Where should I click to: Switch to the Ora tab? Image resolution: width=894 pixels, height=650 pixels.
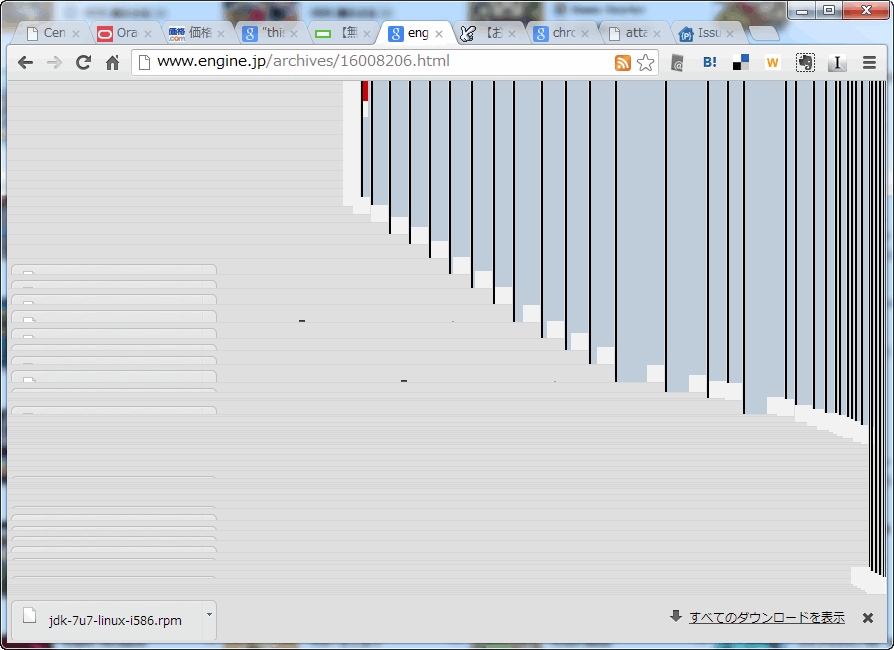127,33
